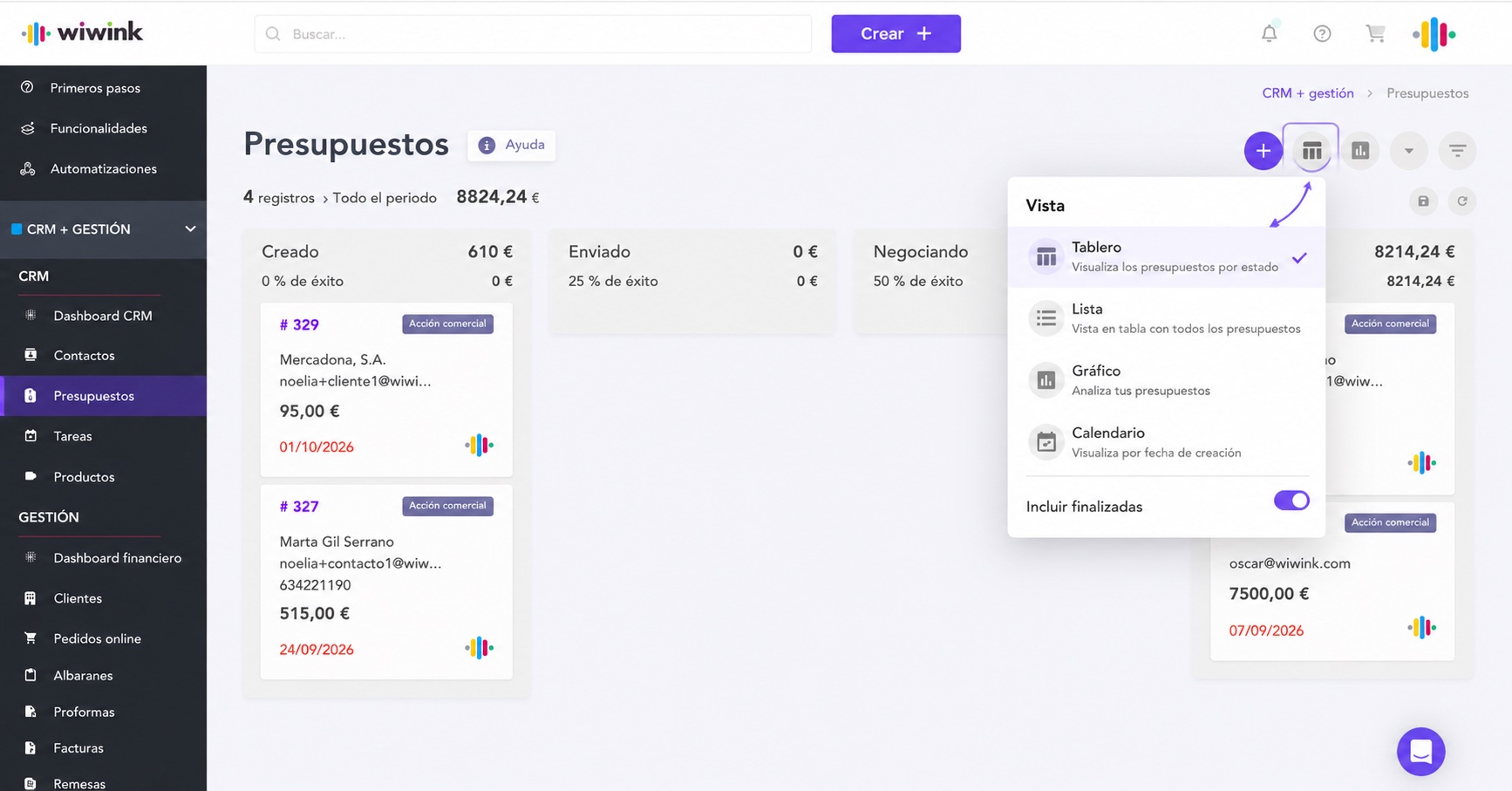Open Facturas in sidebar
The width and height of the screenshot is (1512, 791).
coord(103,748)
